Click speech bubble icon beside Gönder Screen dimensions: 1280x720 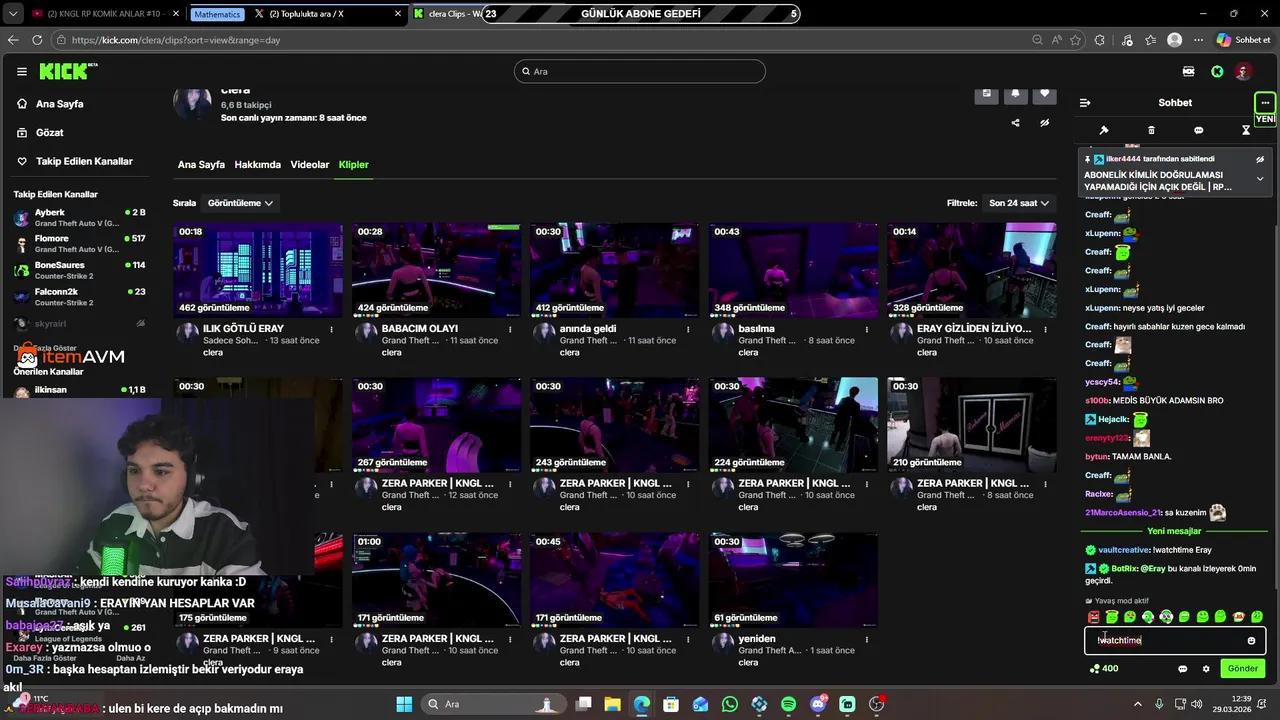tap(1183, 669)
